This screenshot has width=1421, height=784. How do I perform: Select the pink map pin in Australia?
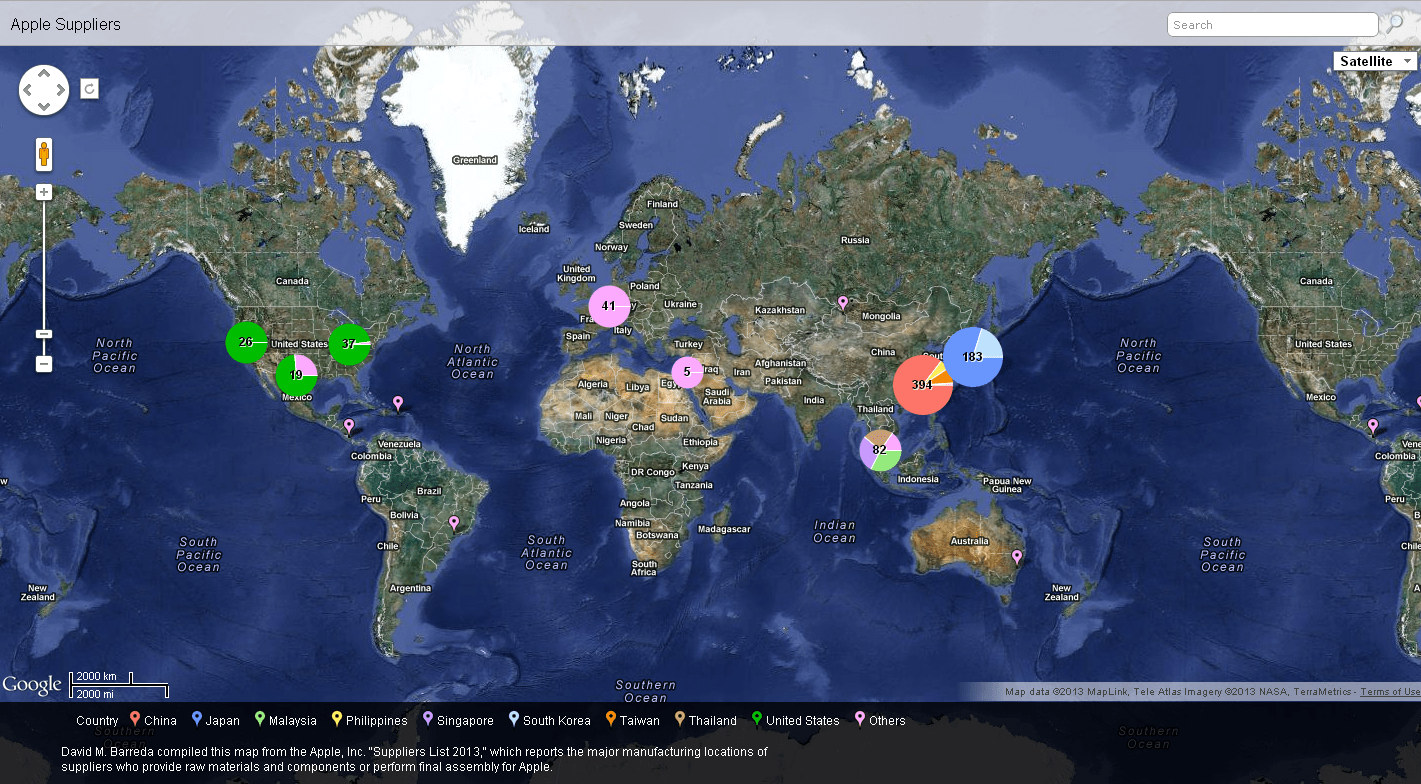coord(1017,557)
